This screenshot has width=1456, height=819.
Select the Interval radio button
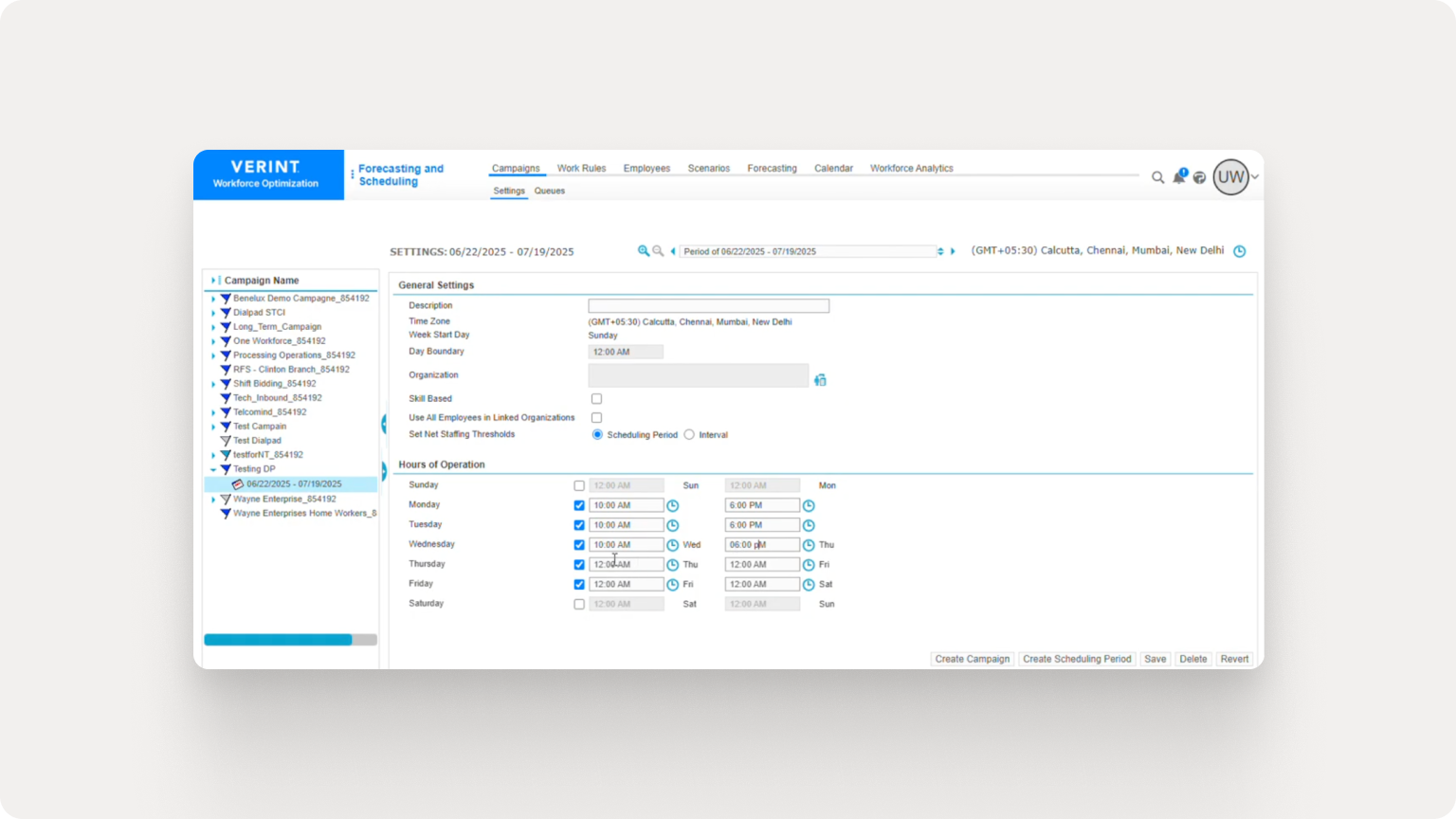click(689, 434)
